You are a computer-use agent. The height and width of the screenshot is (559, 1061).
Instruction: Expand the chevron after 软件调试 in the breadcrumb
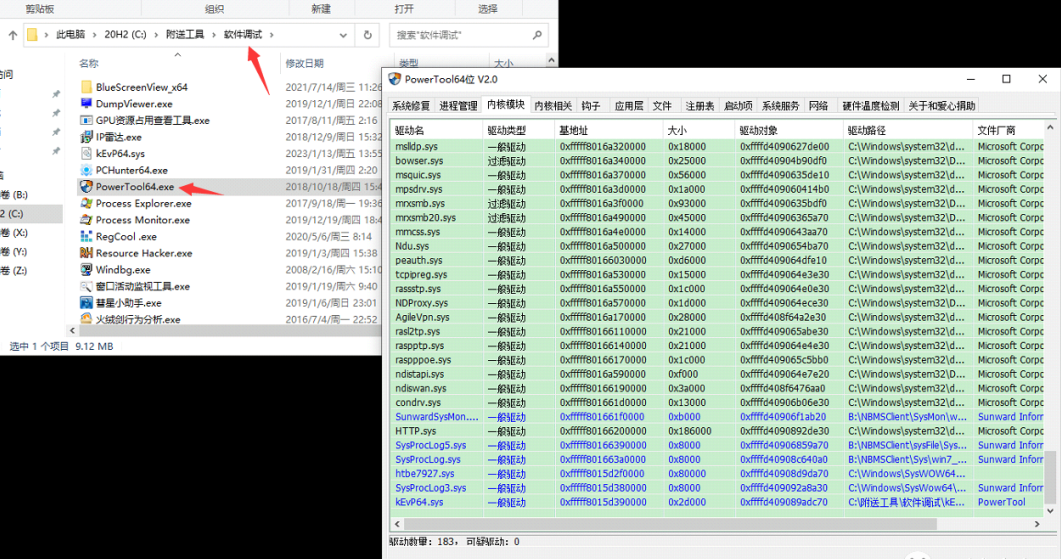pos(271,35)
